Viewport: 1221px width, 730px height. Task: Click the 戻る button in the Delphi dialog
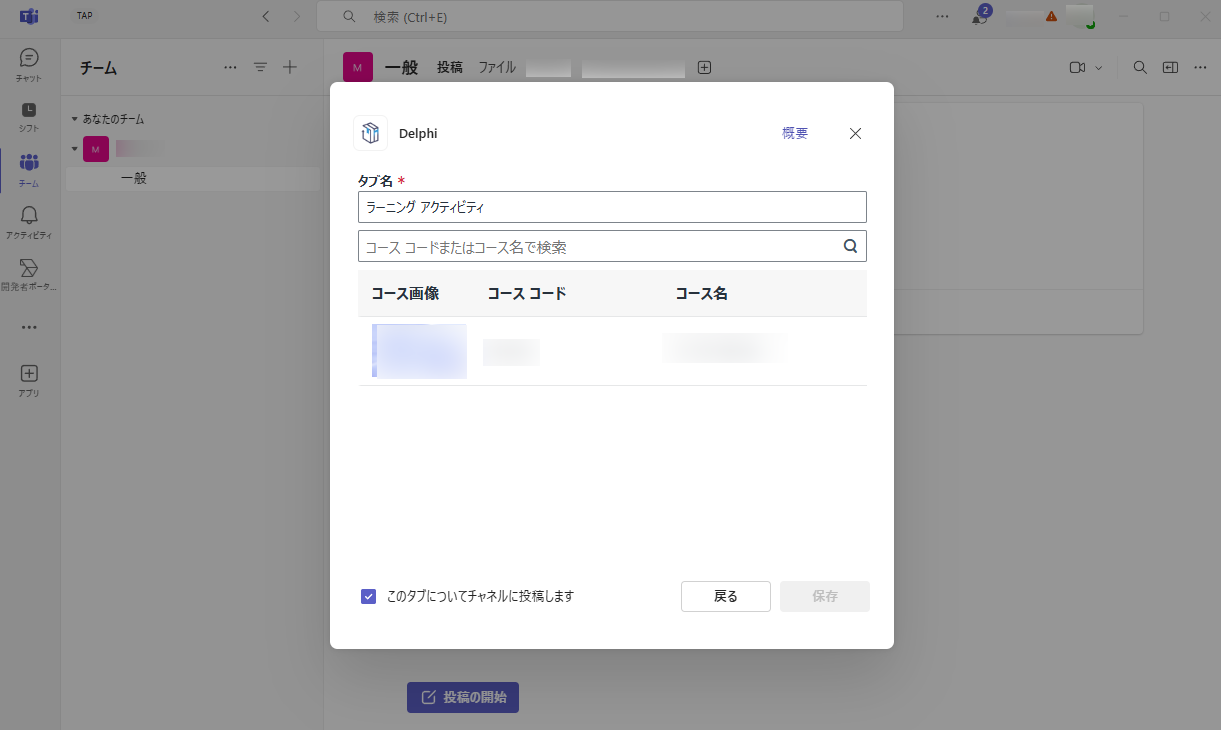725,596
